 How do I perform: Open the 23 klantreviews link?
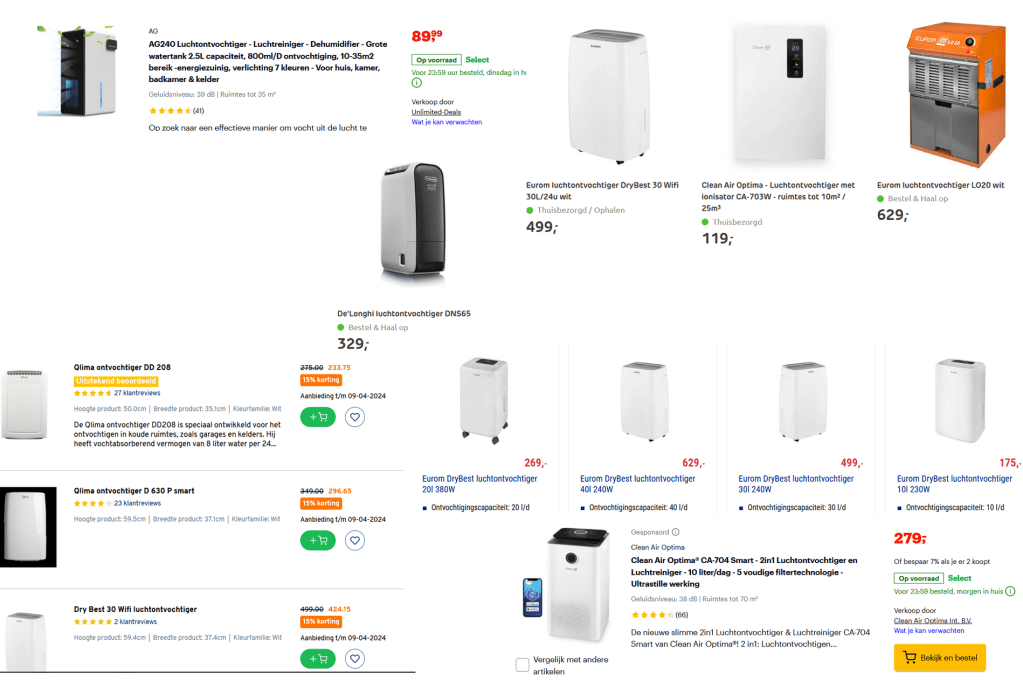(x=137, y=503)
